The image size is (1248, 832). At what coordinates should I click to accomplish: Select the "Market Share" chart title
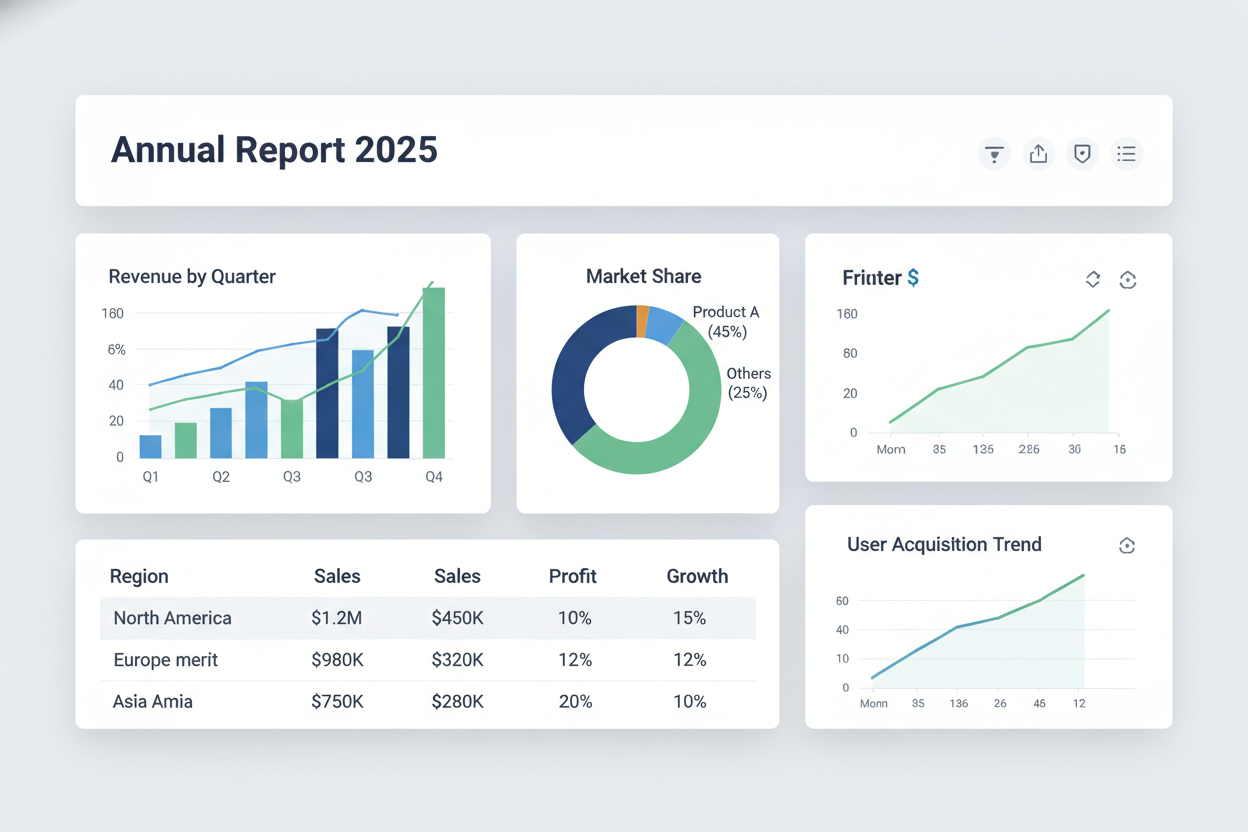[644, 277]
